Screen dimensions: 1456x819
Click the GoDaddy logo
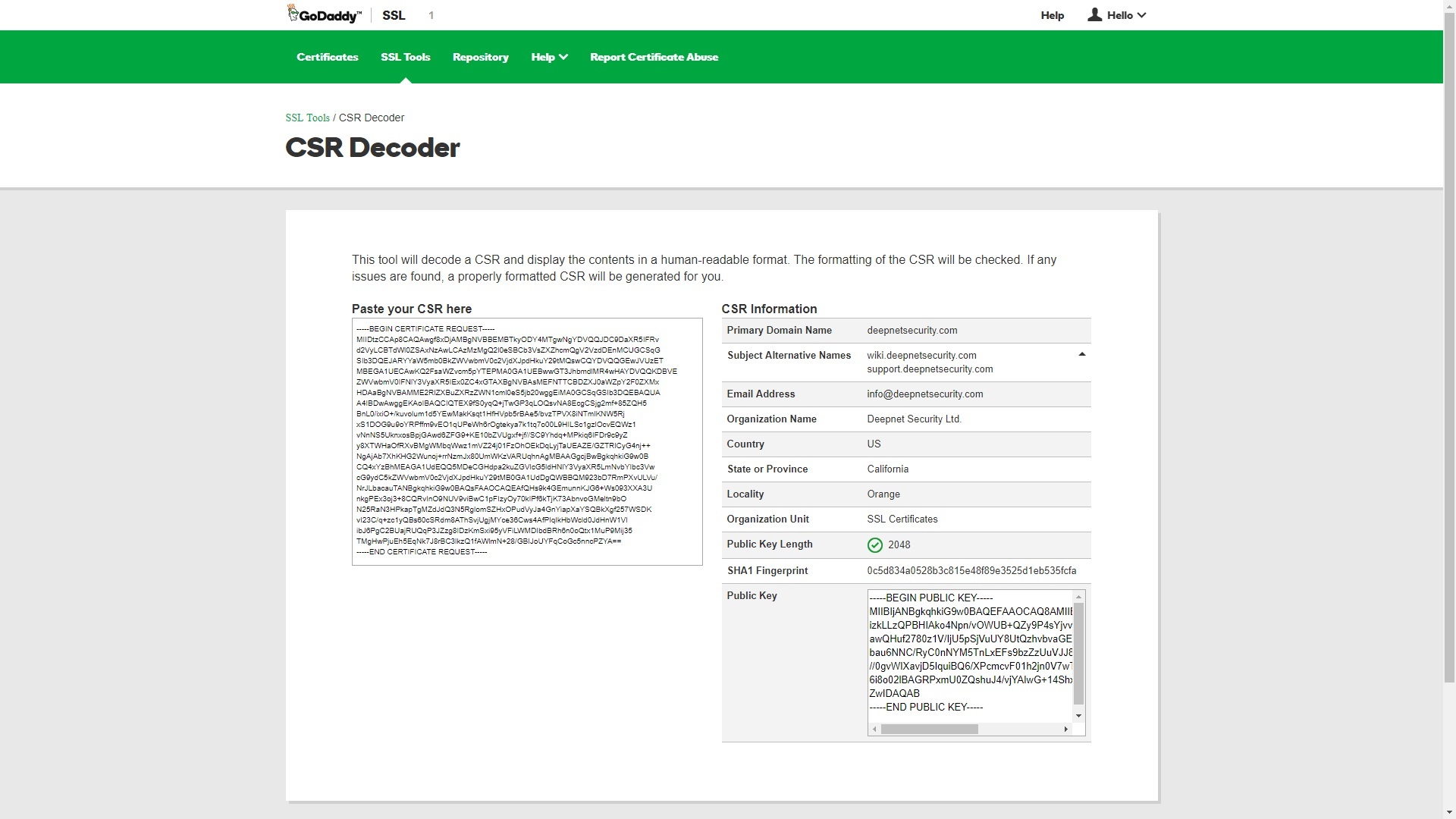click(x=325, y=14)
